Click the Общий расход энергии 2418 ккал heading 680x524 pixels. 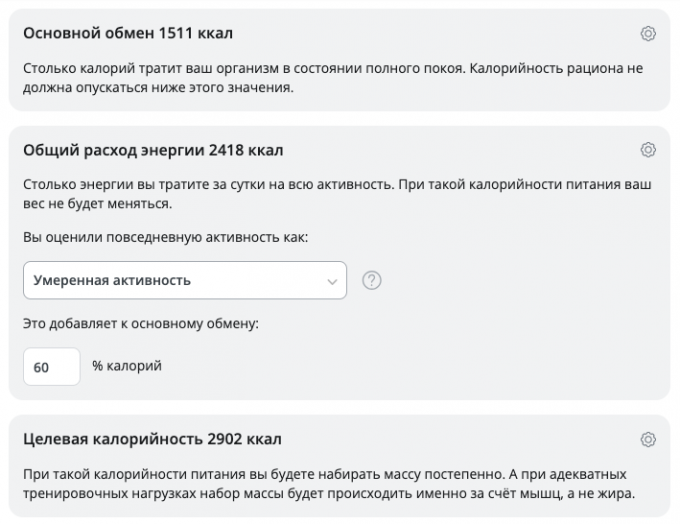pos(153,150)
